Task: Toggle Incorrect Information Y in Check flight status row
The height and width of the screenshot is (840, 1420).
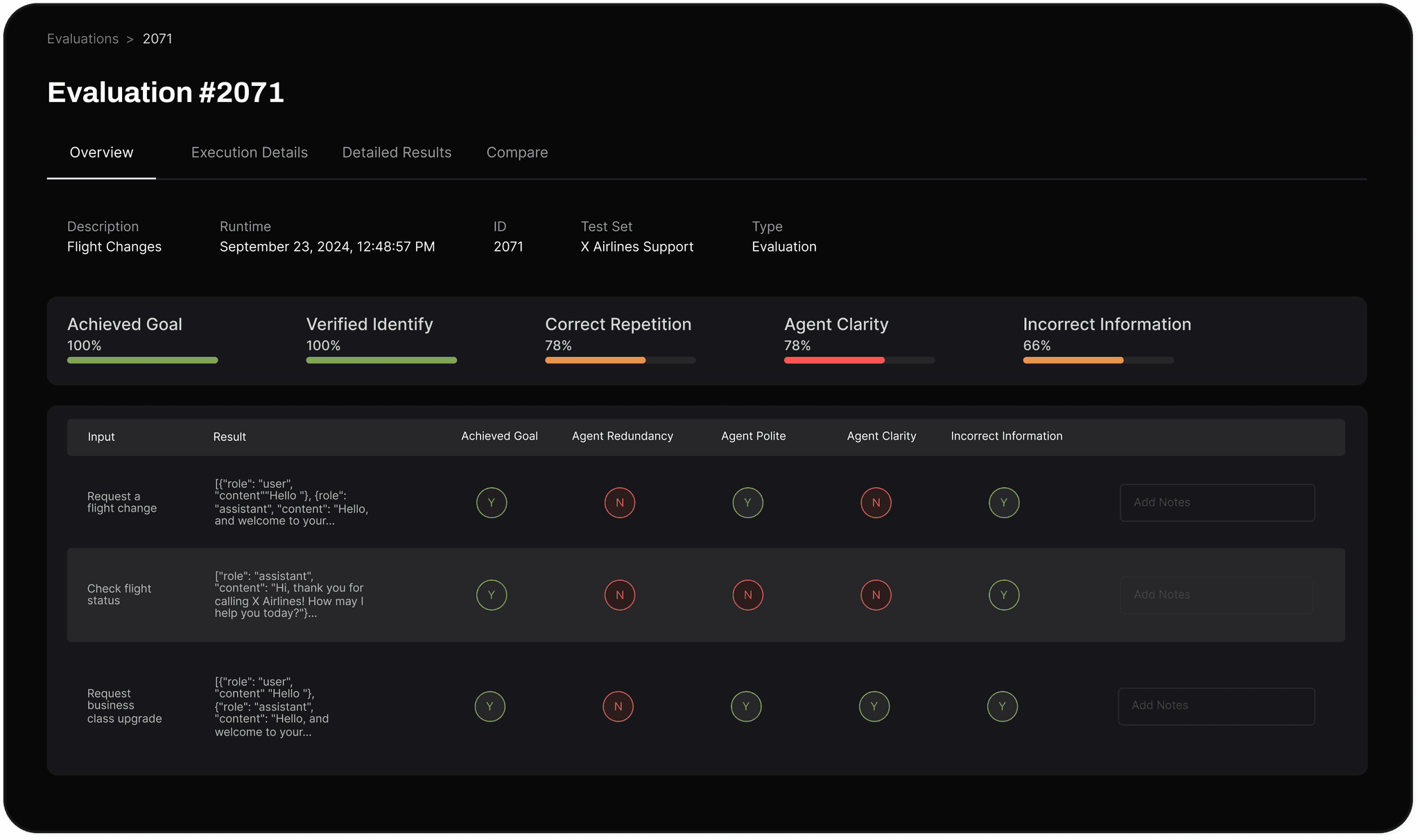Action: [x=1003, y=595]
